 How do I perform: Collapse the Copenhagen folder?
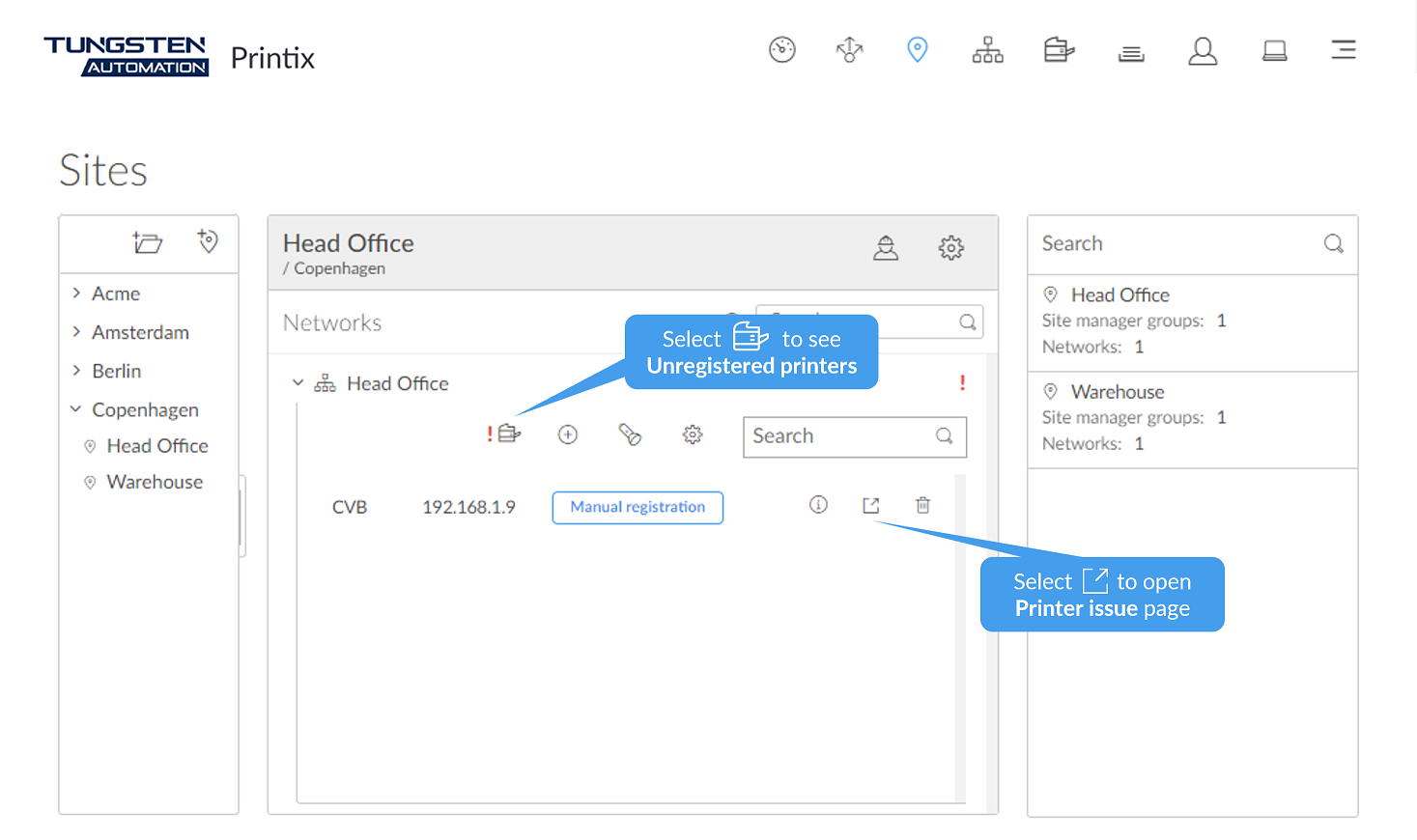click(76, 409)
